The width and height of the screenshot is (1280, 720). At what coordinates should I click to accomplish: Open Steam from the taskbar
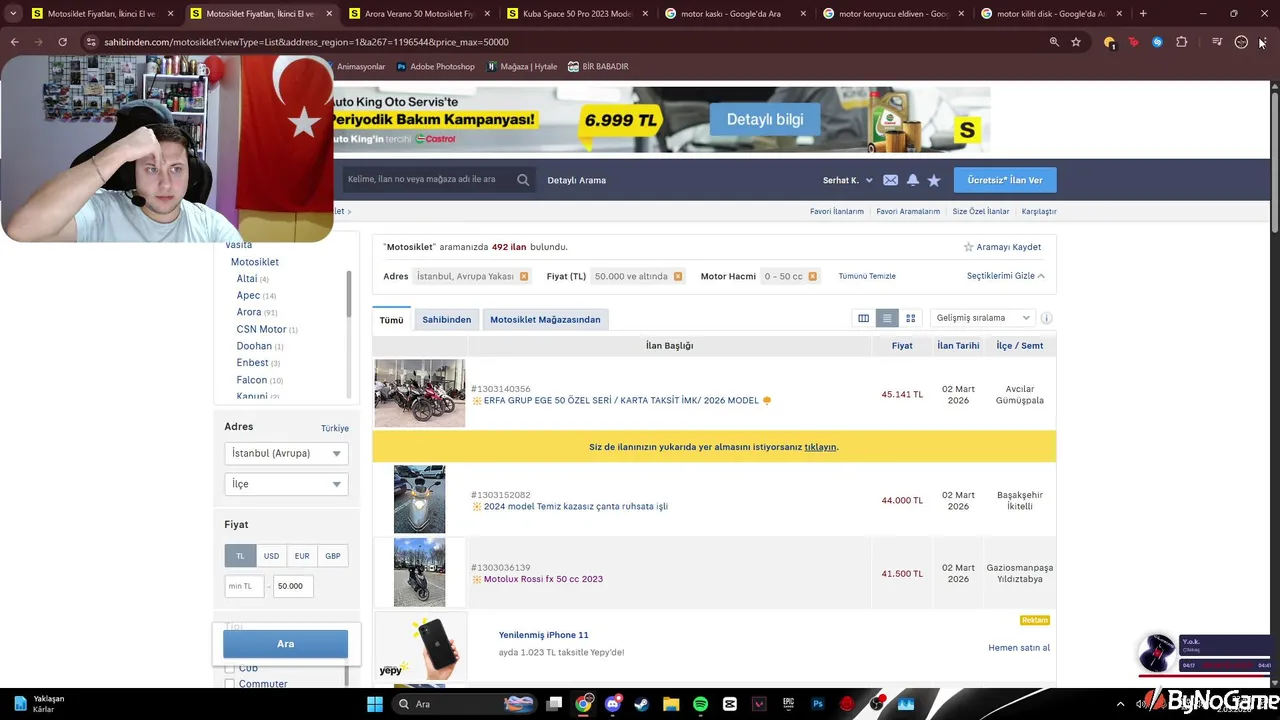(x=641, y=704)
